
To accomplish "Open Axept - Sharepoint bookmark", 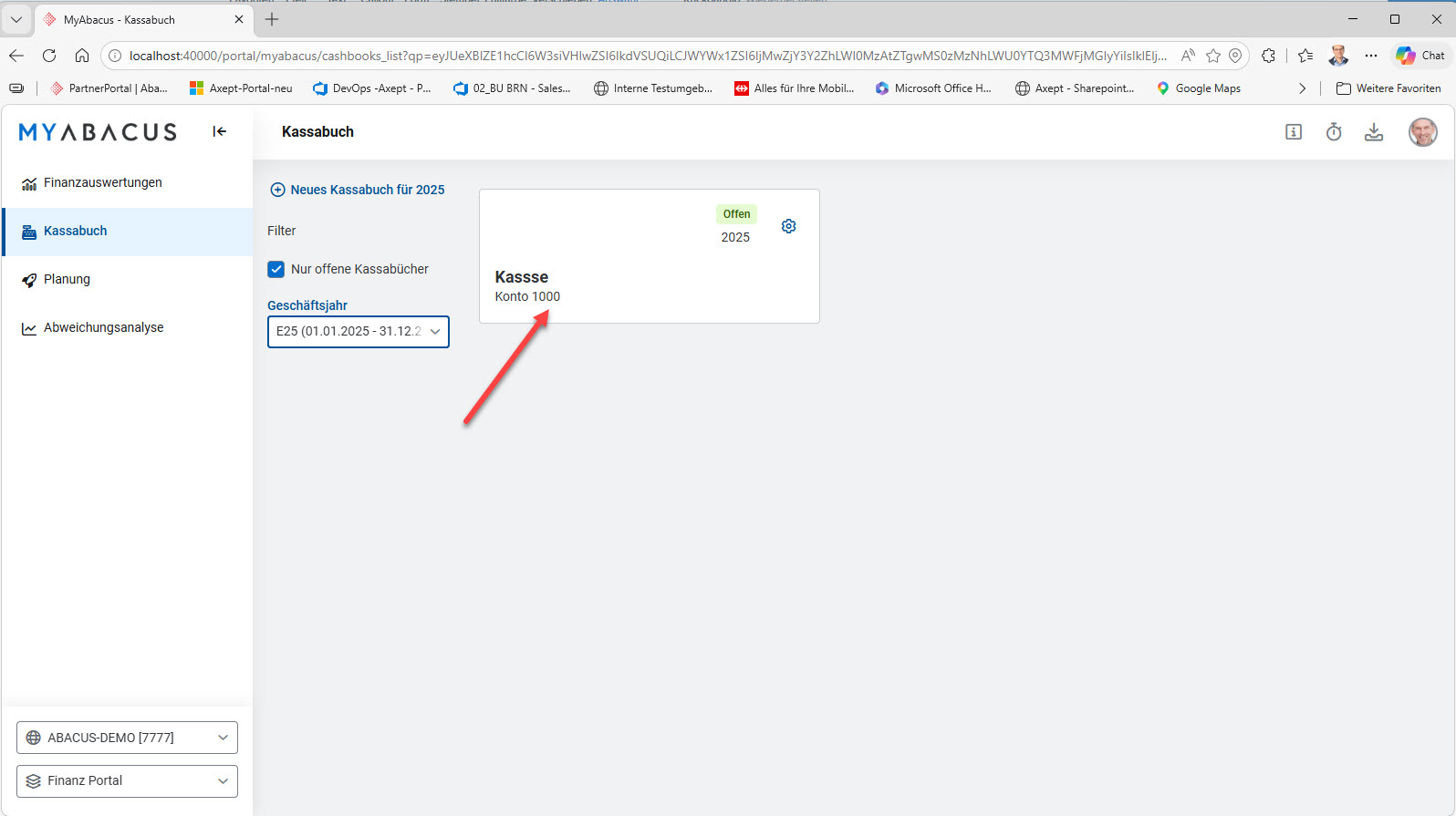I will (x=1075, y=88).
